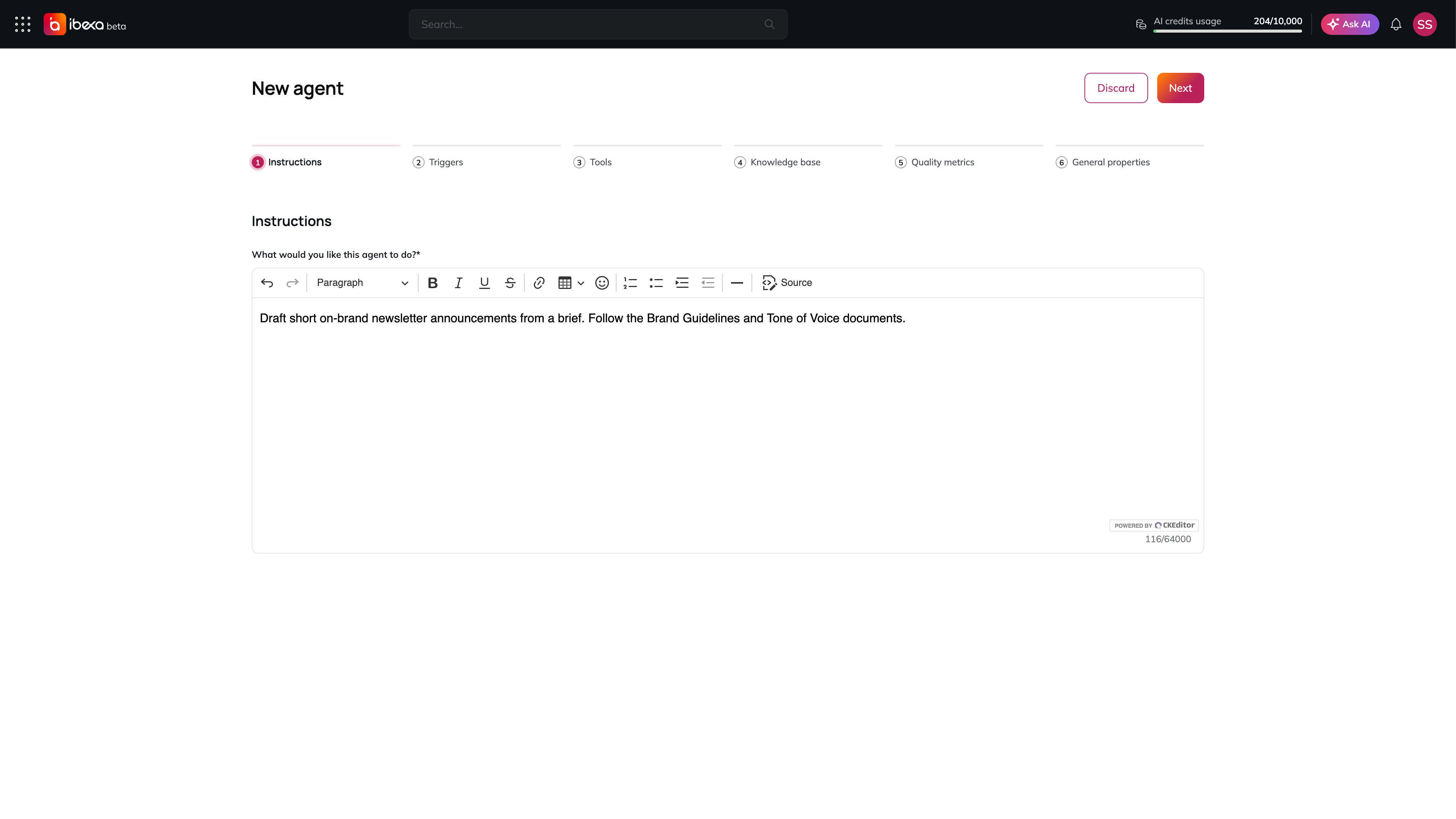Click the AI credits coins icon
This screenshot has height=819, width=1456.
click(1141, 24)
